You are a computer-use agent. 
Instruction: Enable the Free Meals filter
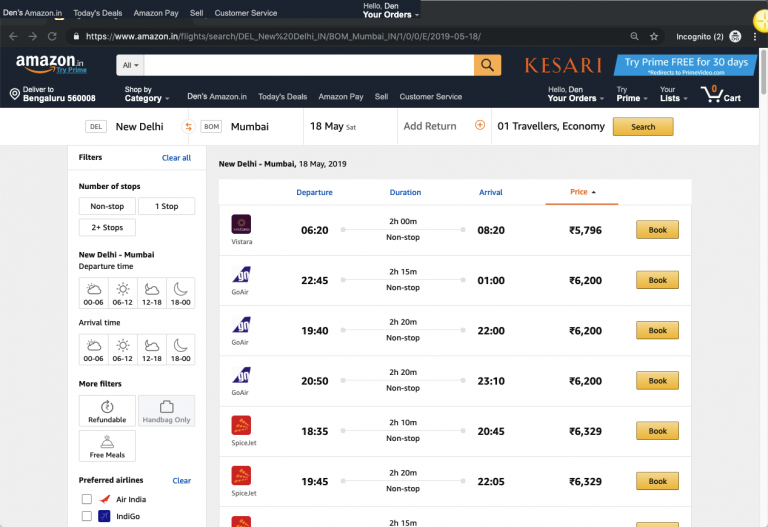click(x=107, y=446)
